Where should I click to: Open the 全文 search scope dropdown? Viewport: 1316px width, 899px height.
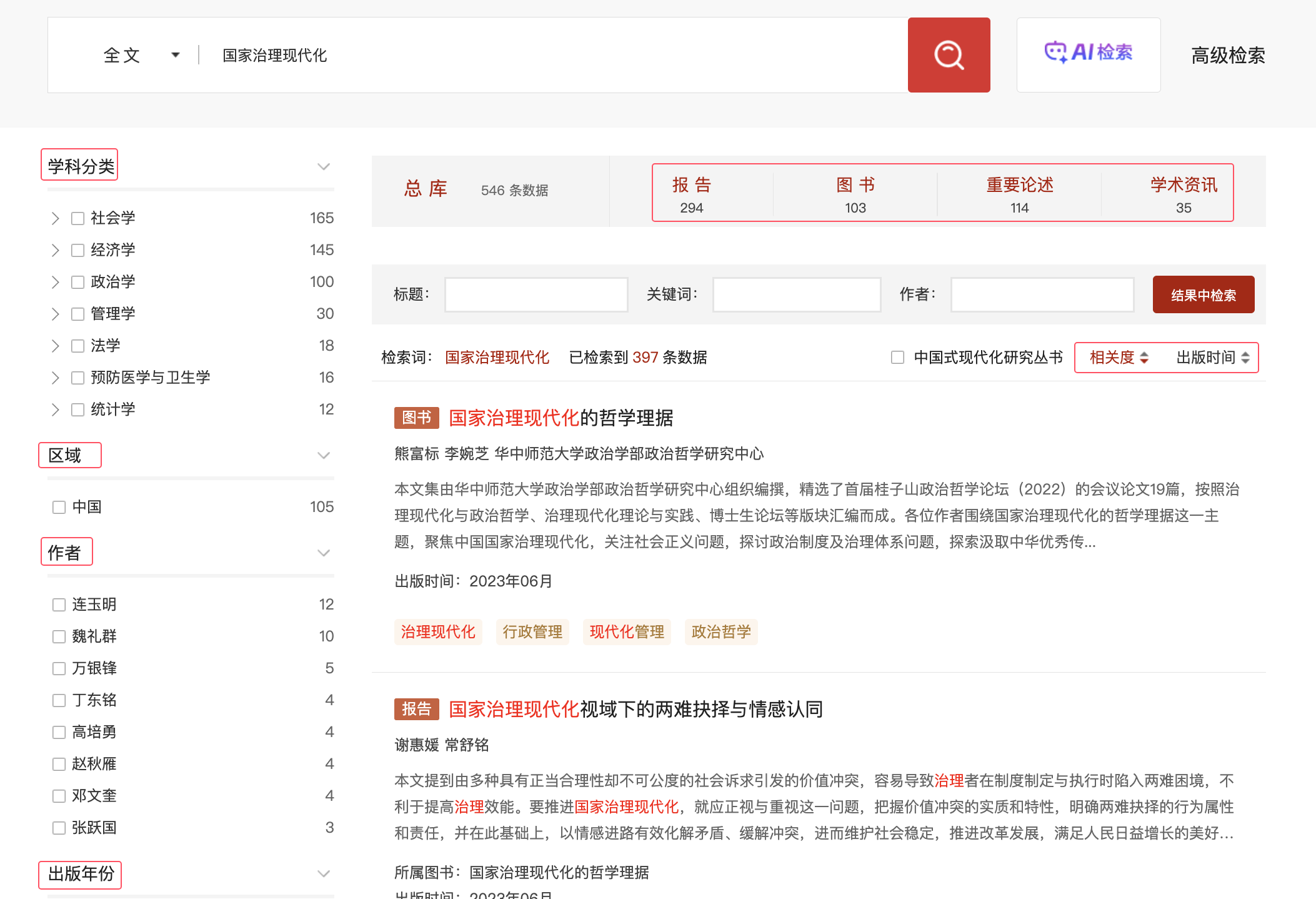141,55
